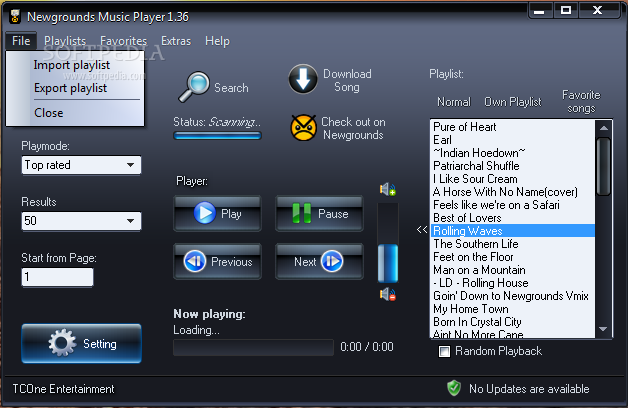
Task: Switch to the Own Playlist tab
Action: pyautogui.click(x=513, y=102)
